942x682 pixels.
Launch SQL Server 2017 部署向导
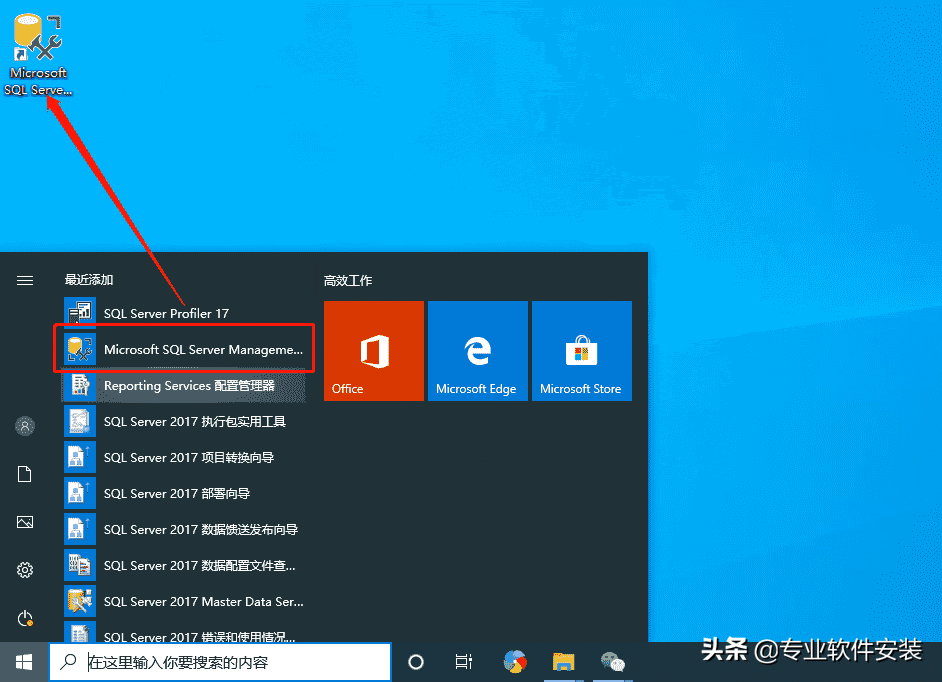[x=184, y=493]
